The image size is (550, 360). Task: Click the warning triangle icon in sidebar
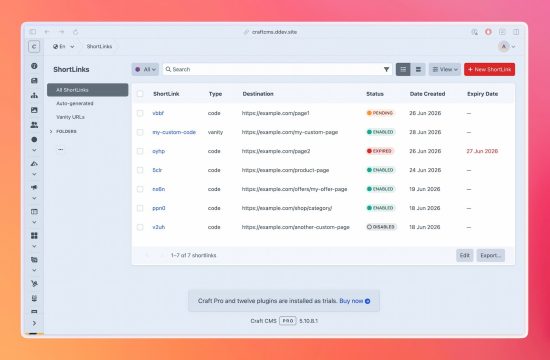coord(34,164)
